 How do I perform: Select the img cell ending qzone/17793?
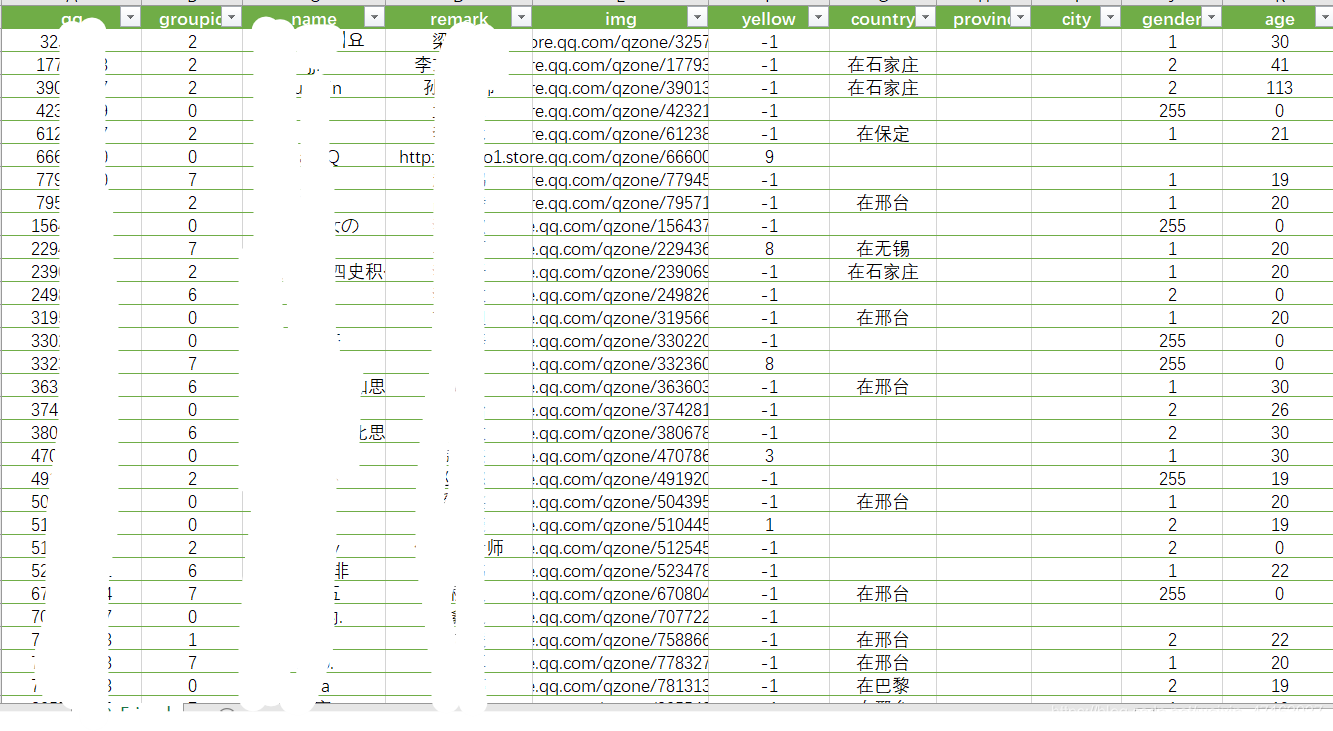pyautogui.click(x=620, y=65)
